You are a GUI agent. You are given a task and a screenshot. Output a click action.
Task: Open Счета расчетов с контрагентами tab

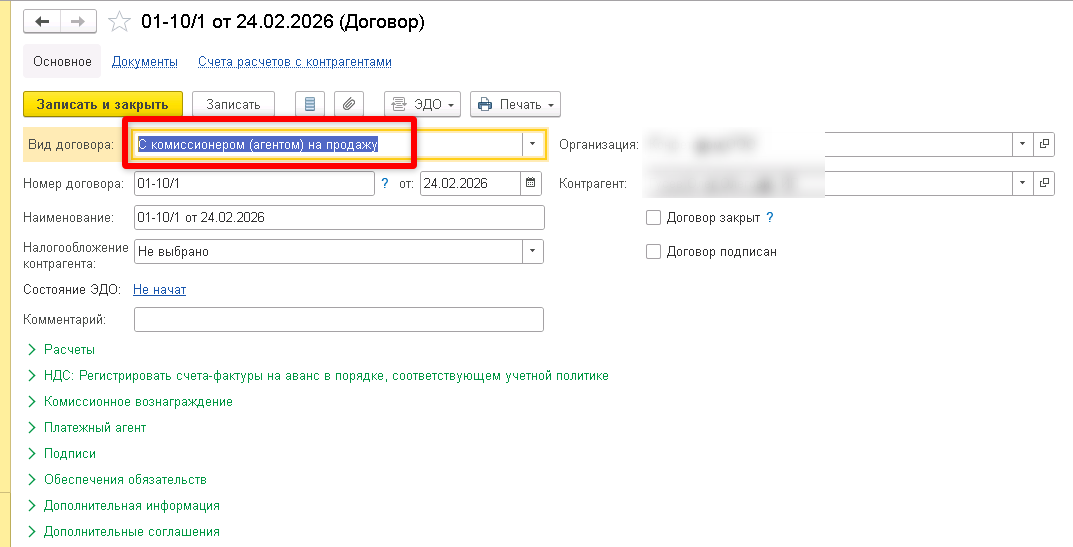295,62
